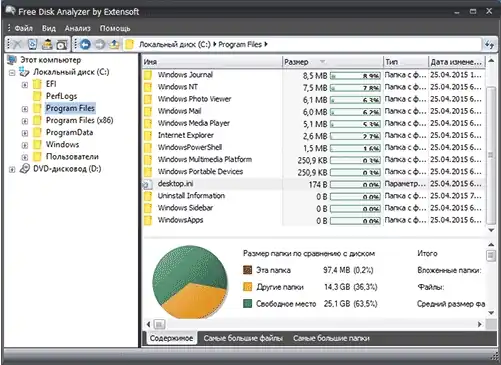Screen dimensions: 501x365
Task: Open the Вид menu
Action: [x=49, y=28]
